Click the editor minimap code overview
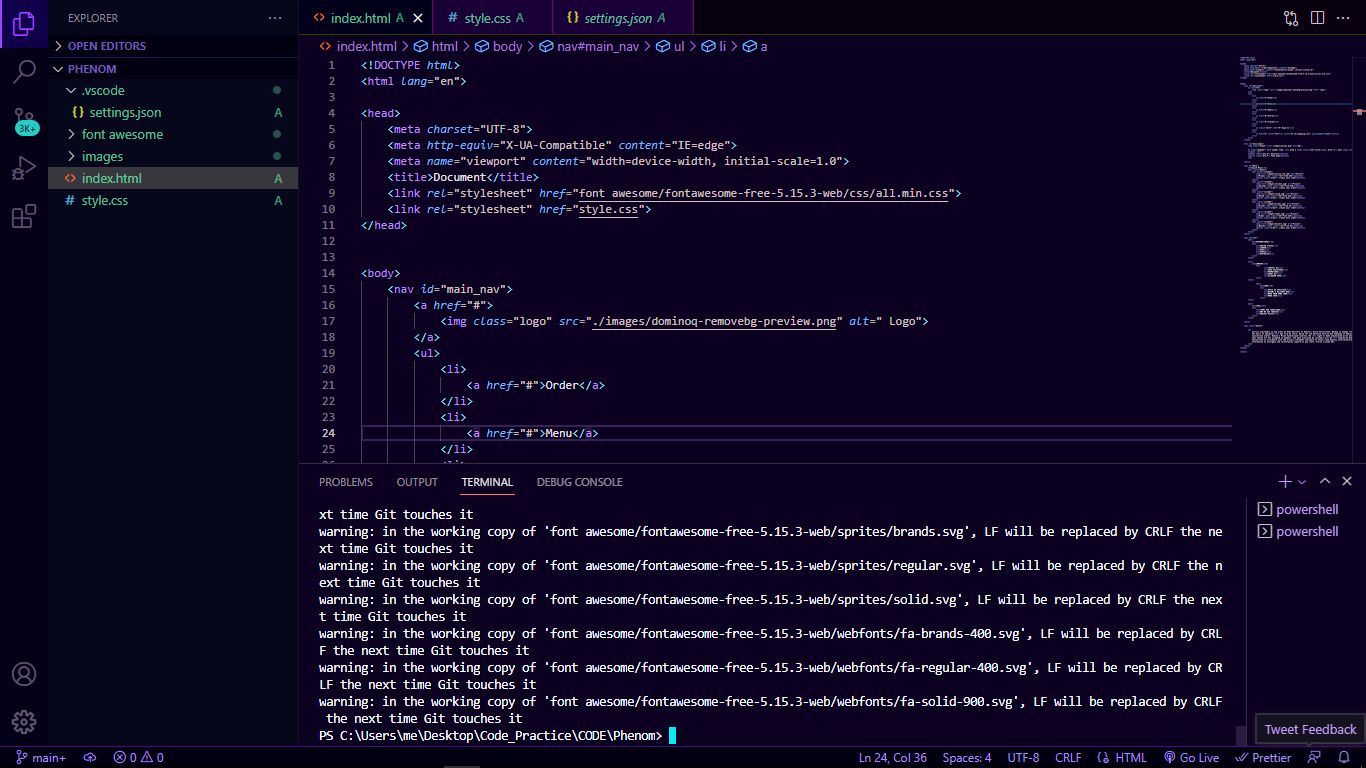This screenshot has width=1366, height=768. [1297, 205]
